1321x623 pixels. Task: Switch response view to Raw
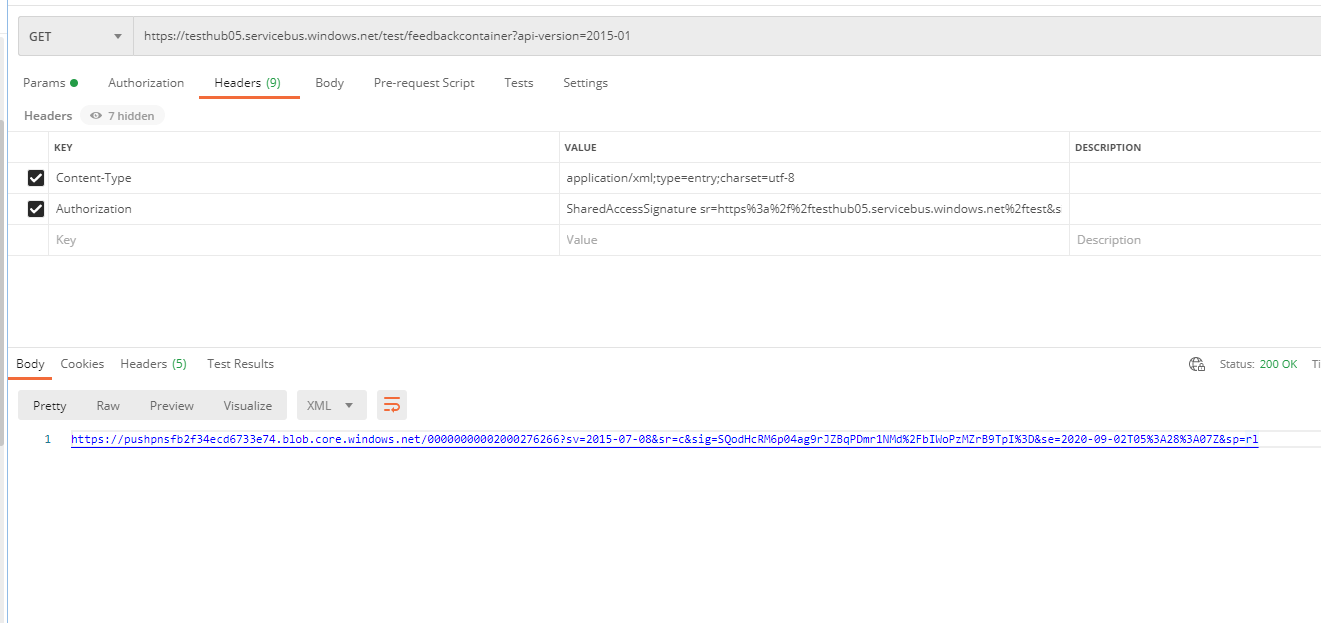108,405
